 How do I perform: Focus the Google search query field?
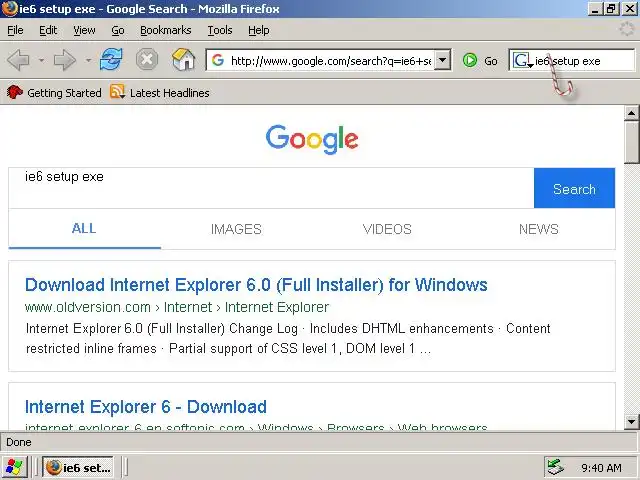pyautogui.click(x=271, y=188)
